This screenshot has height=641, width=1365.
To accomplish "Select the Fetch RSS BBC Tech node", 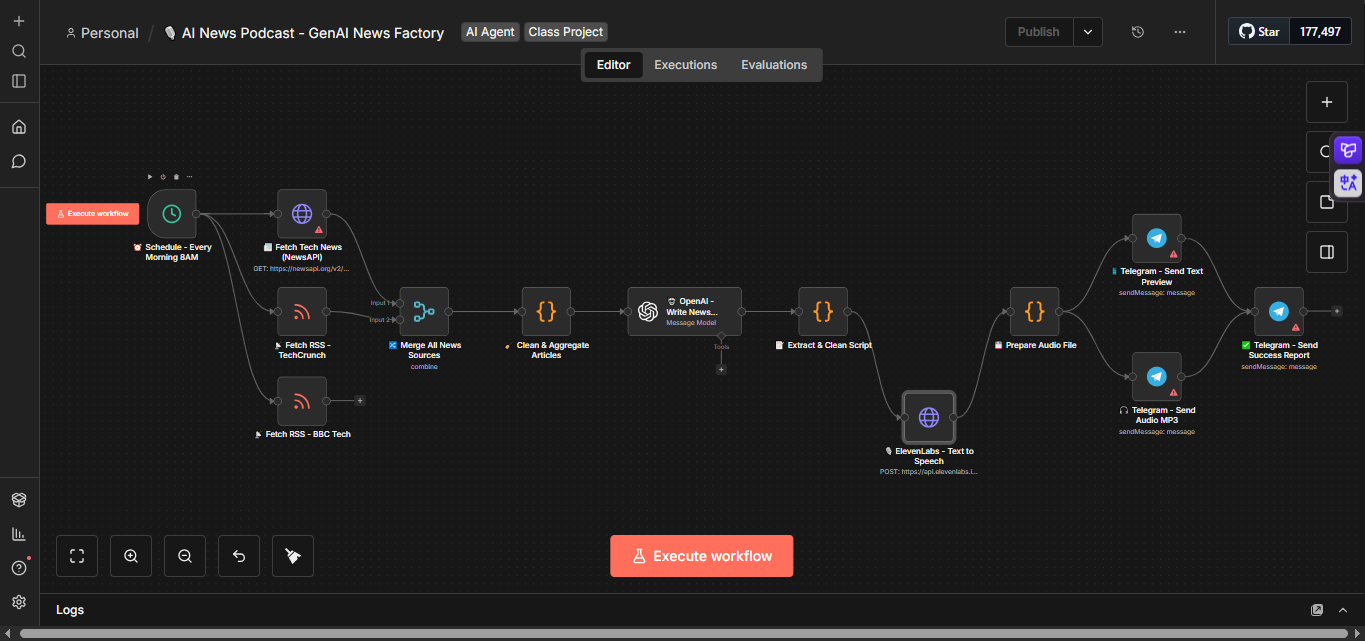I will coord(302,401).
